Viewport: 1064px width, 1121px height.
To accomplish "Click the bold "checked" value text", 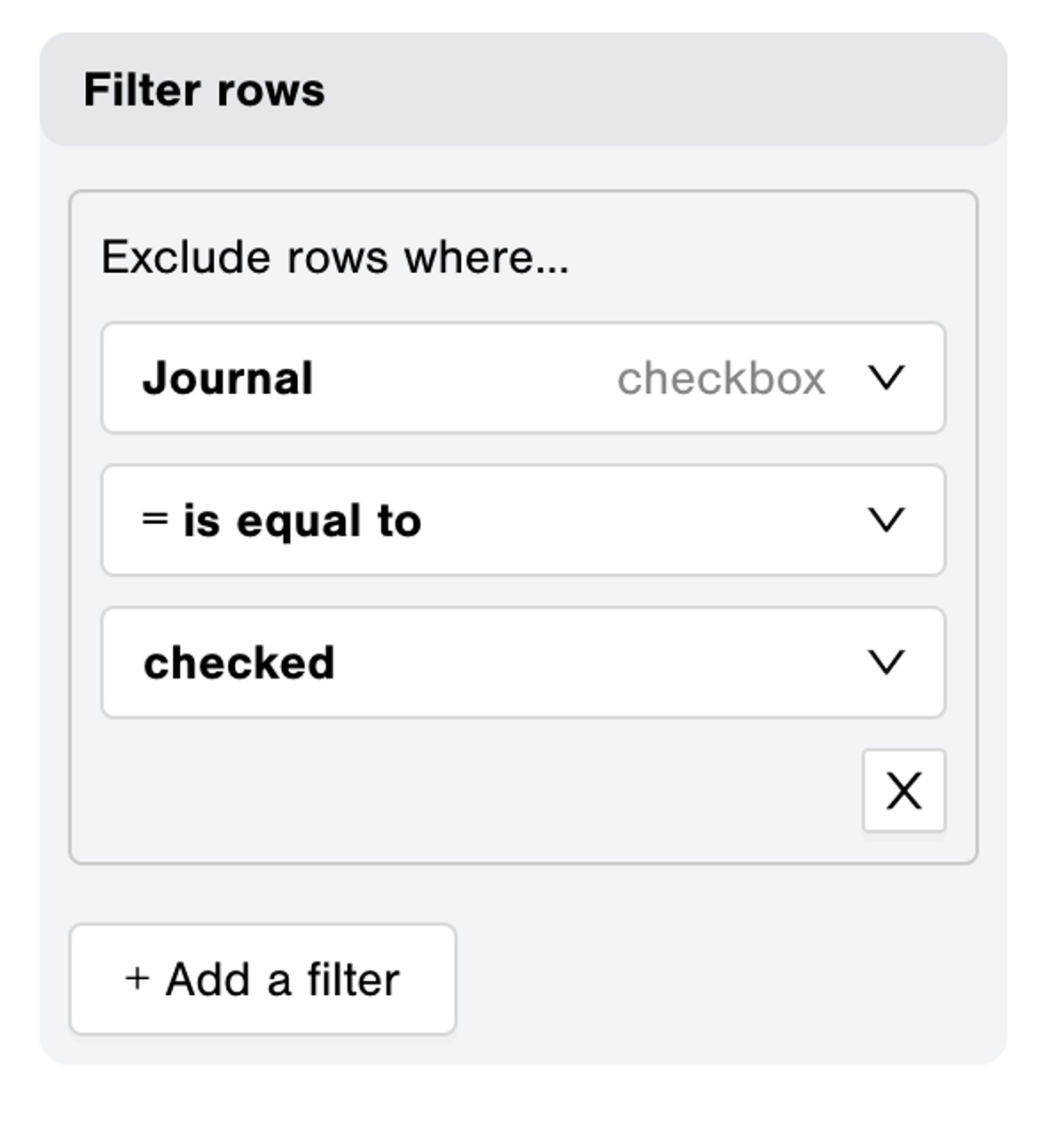I will [x=239, y=663].
